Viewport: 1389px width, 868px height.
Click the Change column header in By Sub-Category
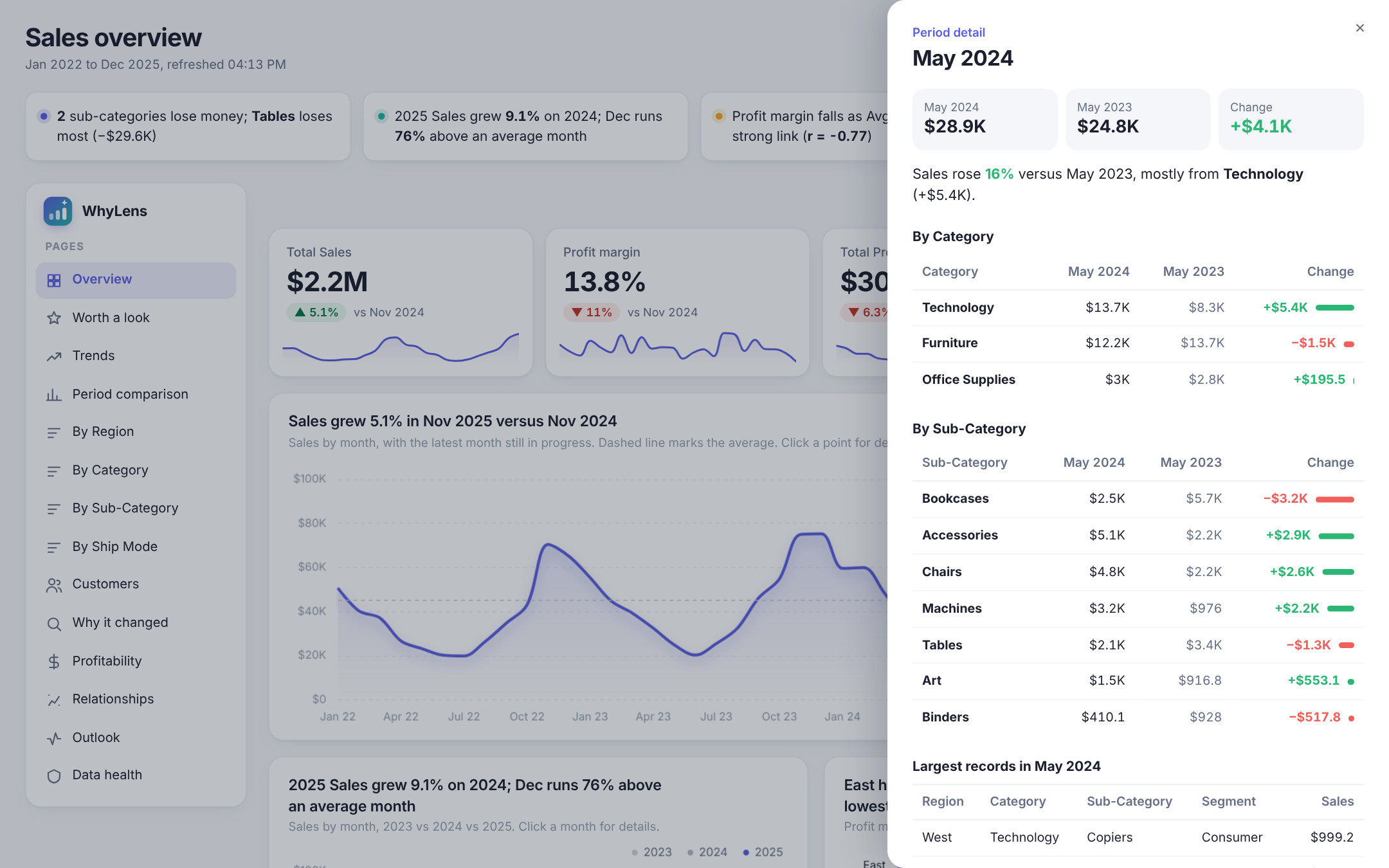(x=1330, y=462)
